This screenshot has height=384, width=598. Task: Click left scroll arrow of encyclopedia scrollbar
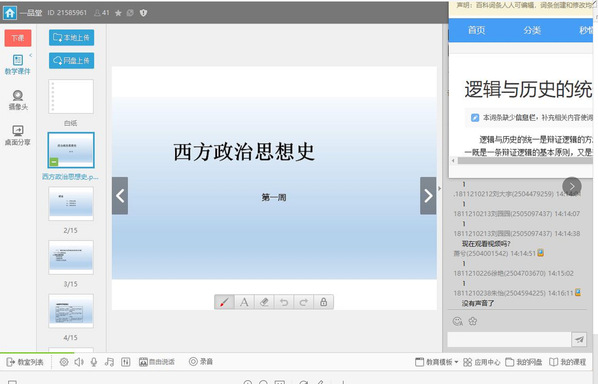click(453, 161)
